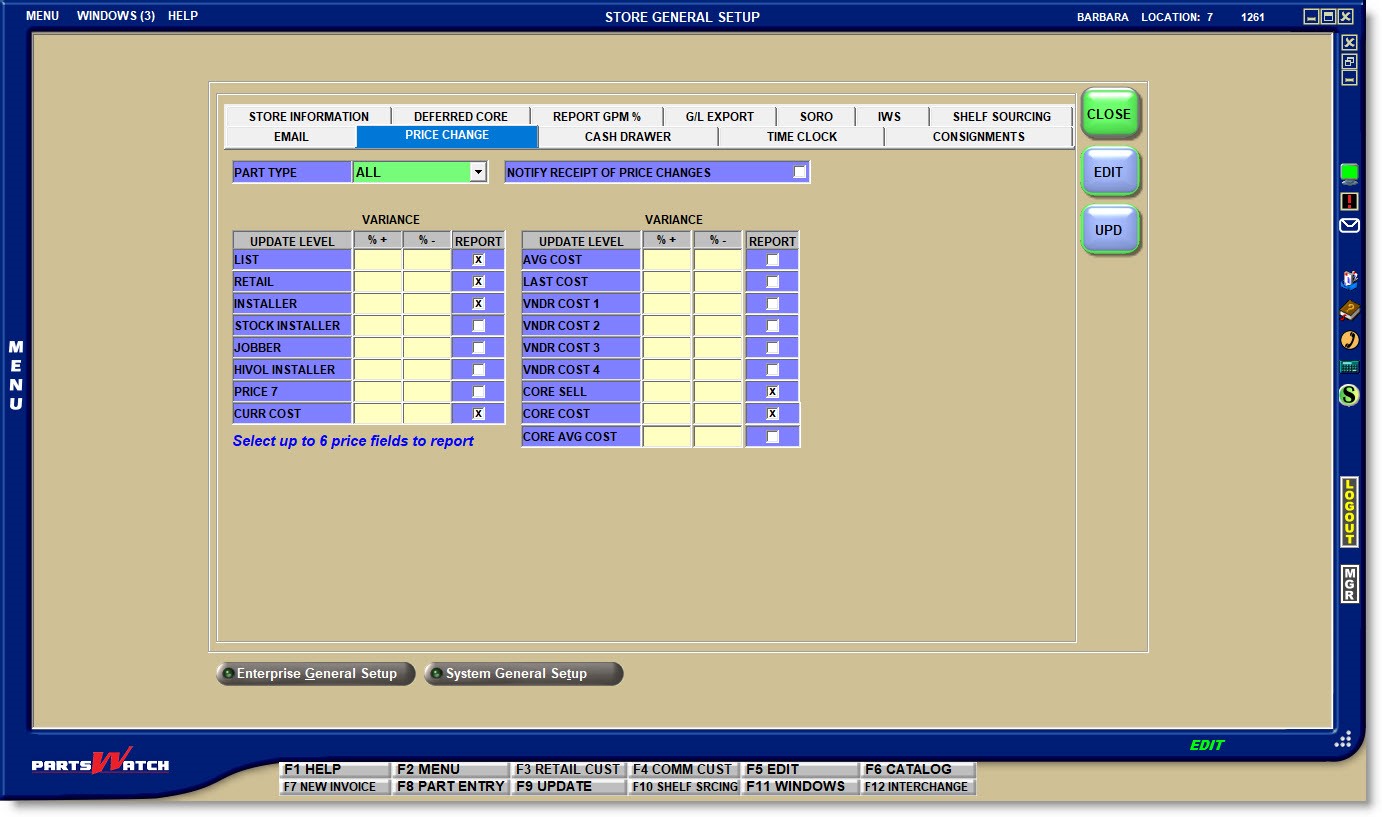Uncheck the RETAIL report checkbox
The image size is (1382, 817).
[x=478, y=282]
